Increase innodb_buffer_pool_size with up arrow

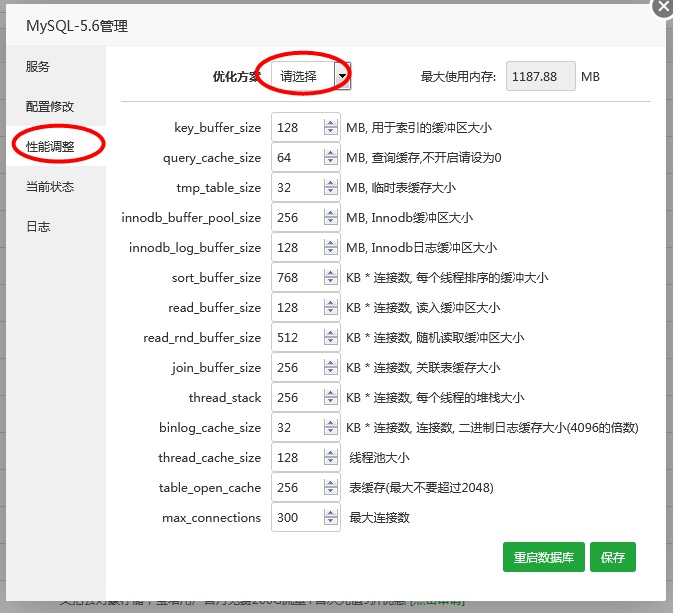330,213
